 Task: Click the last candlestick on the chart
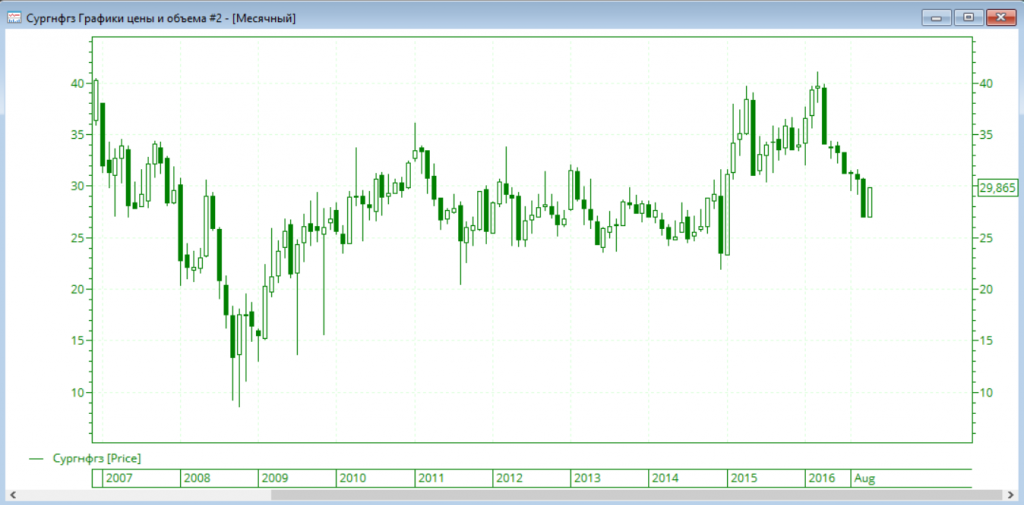coord(870,202)
